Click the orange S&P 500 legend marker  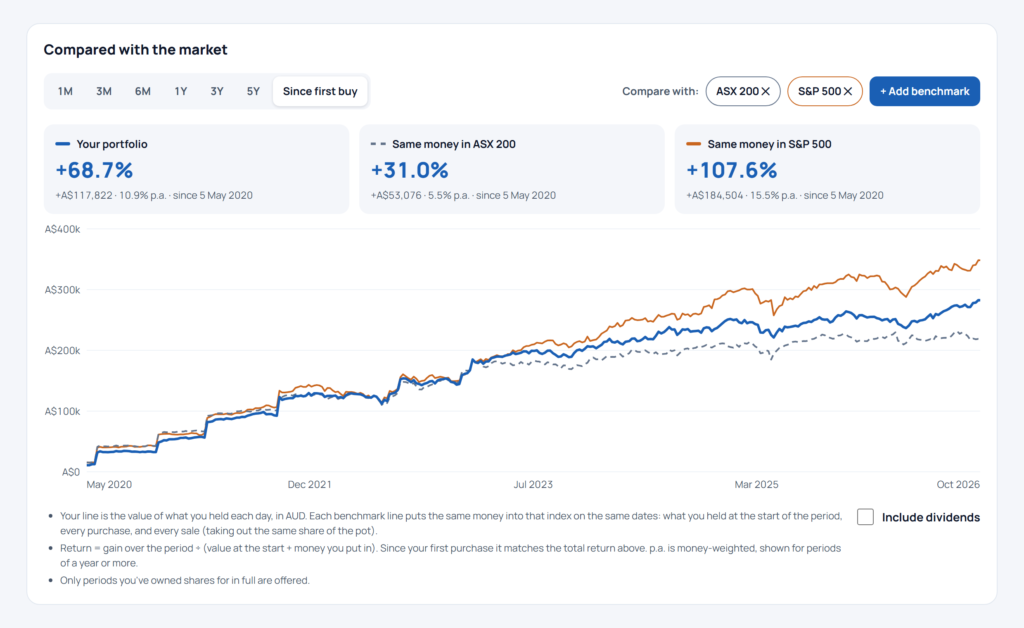pos(694,144)
